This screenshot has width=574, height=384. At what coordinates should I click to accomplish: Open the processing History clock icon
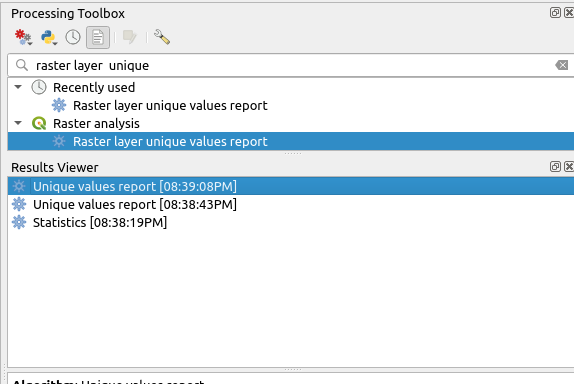click(x=73, y=37)
